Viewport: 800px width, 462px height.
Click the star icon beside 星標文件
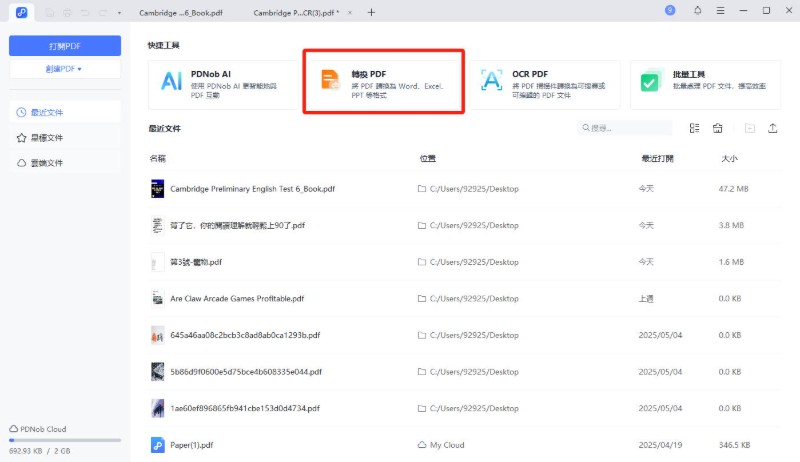(x=21, y=138)
